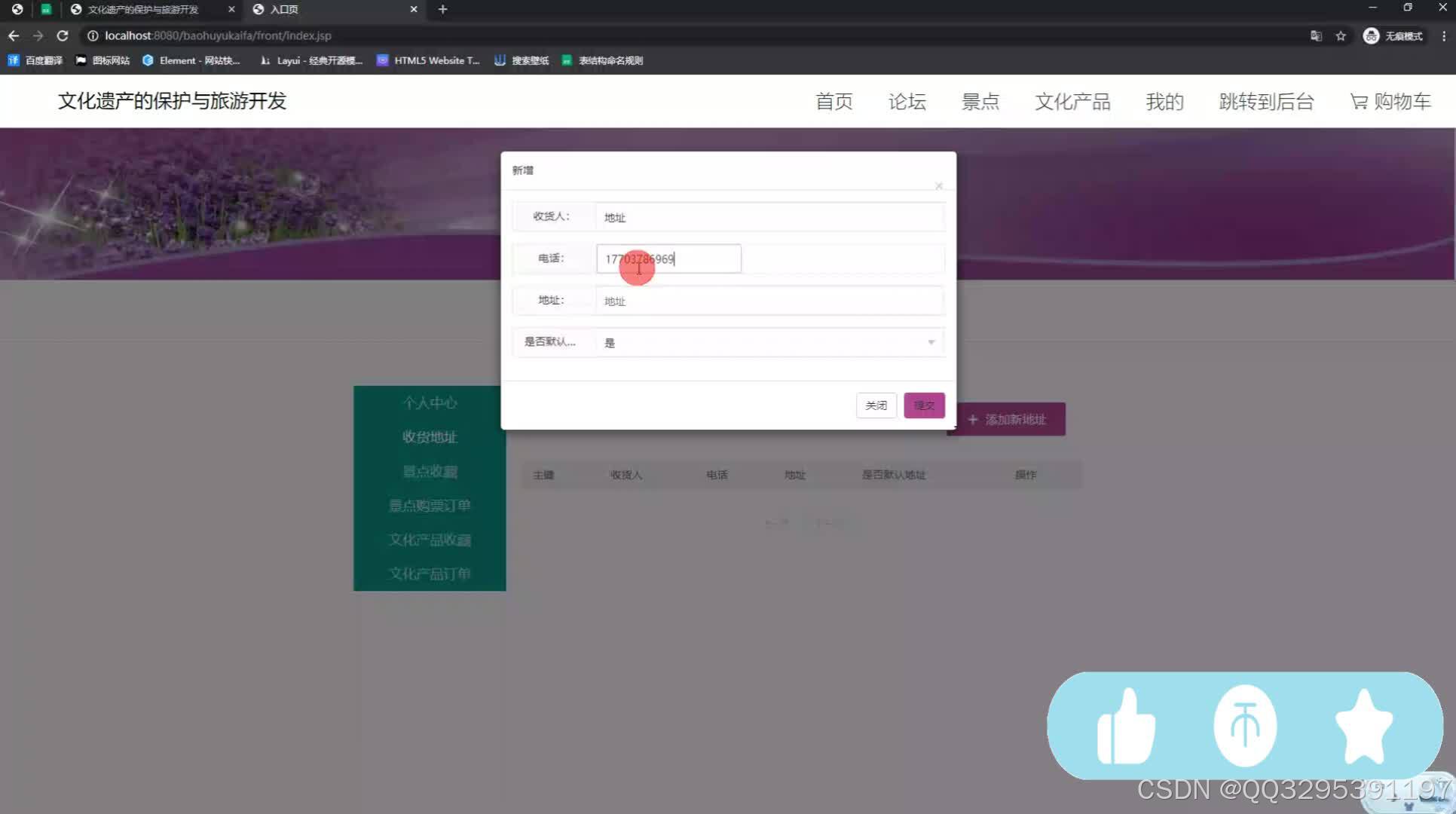Open 文化产品订单 in sidebar

(x=430, y=574)
